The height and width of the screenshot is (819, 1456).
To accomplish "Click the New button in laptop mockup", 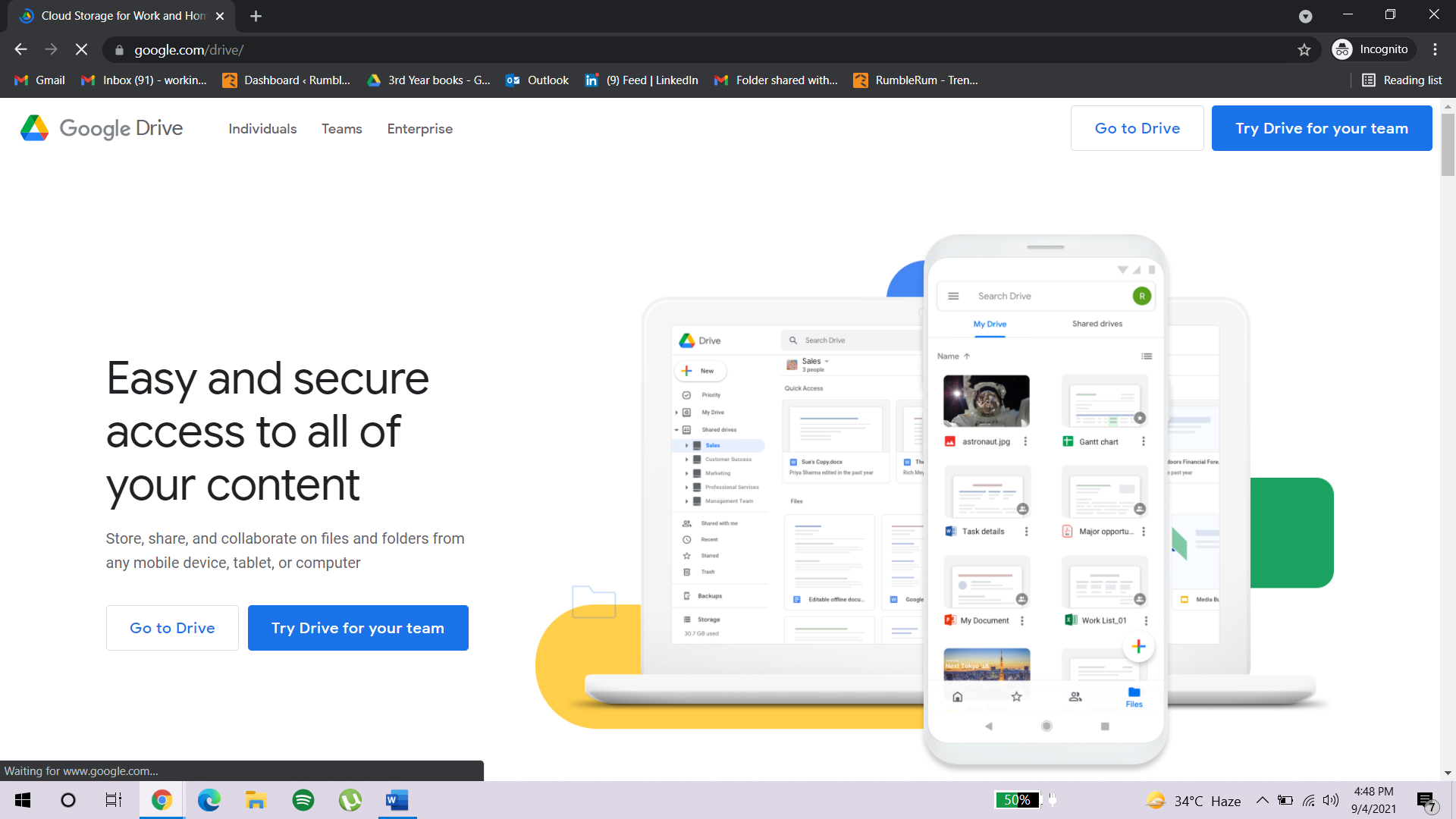I will coord(700,371).
